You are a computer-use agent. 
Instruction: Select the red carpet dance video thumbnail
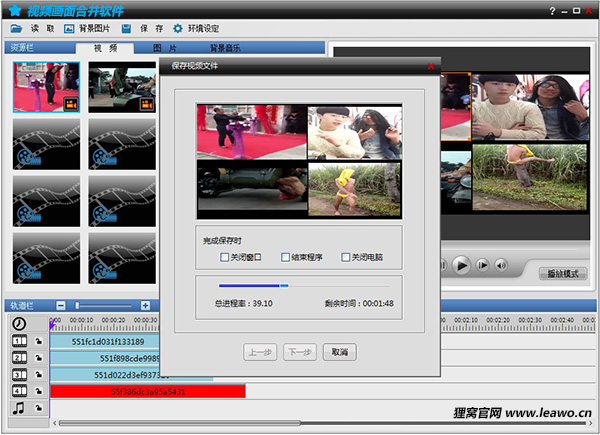click(46, 87)
